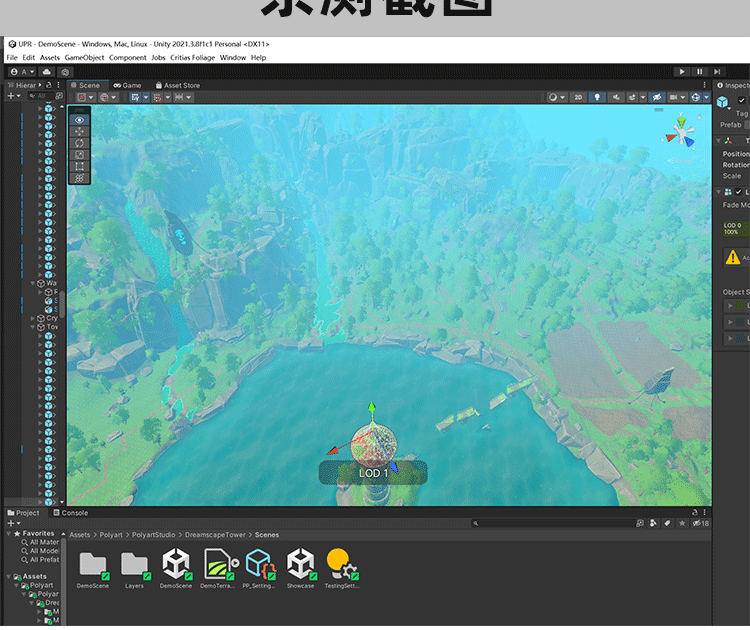Collapse the Assets tree node
This screenshot has width=750, height=630.
9,576
